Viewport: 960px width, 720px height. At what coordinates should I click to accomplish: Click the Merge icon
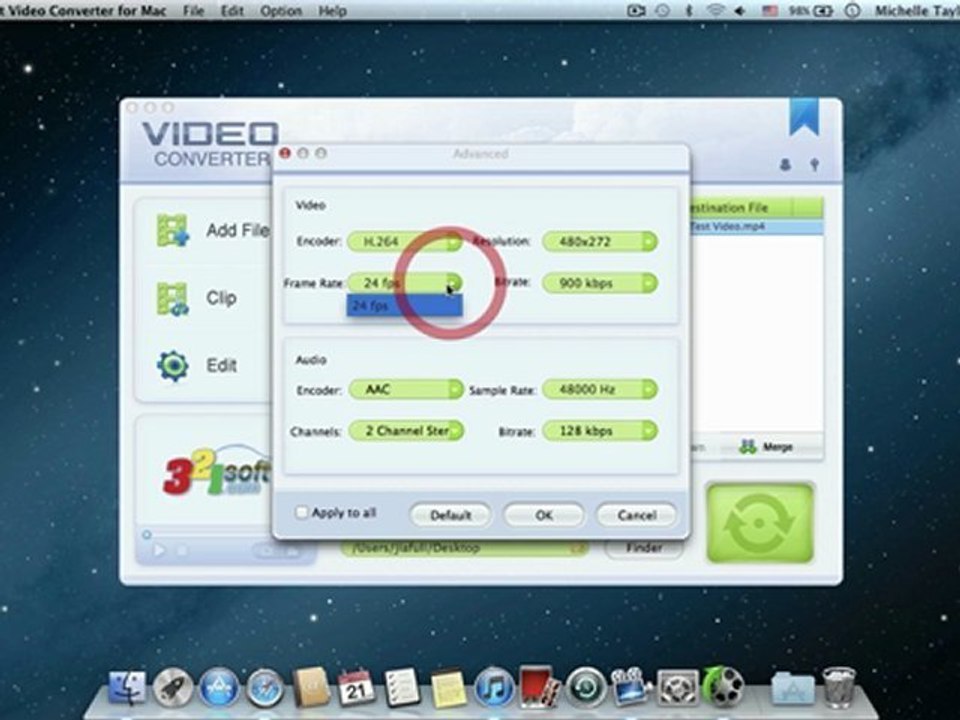click(x=748, y=446)
